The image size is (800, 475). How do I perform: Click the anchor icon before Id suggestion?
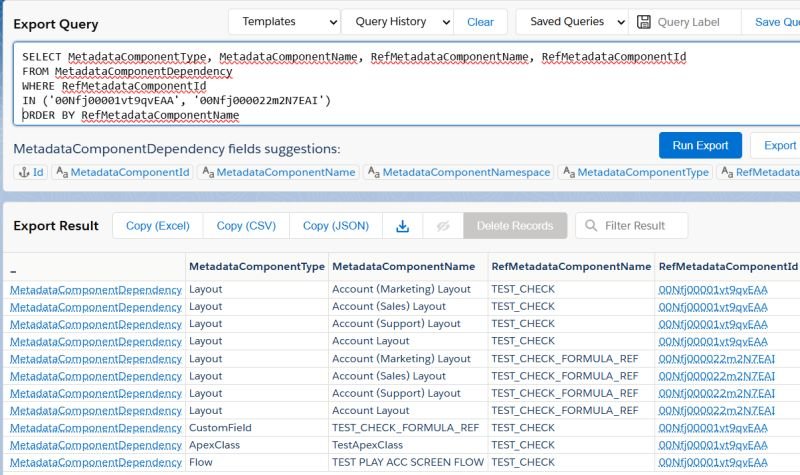pos(24,172)
